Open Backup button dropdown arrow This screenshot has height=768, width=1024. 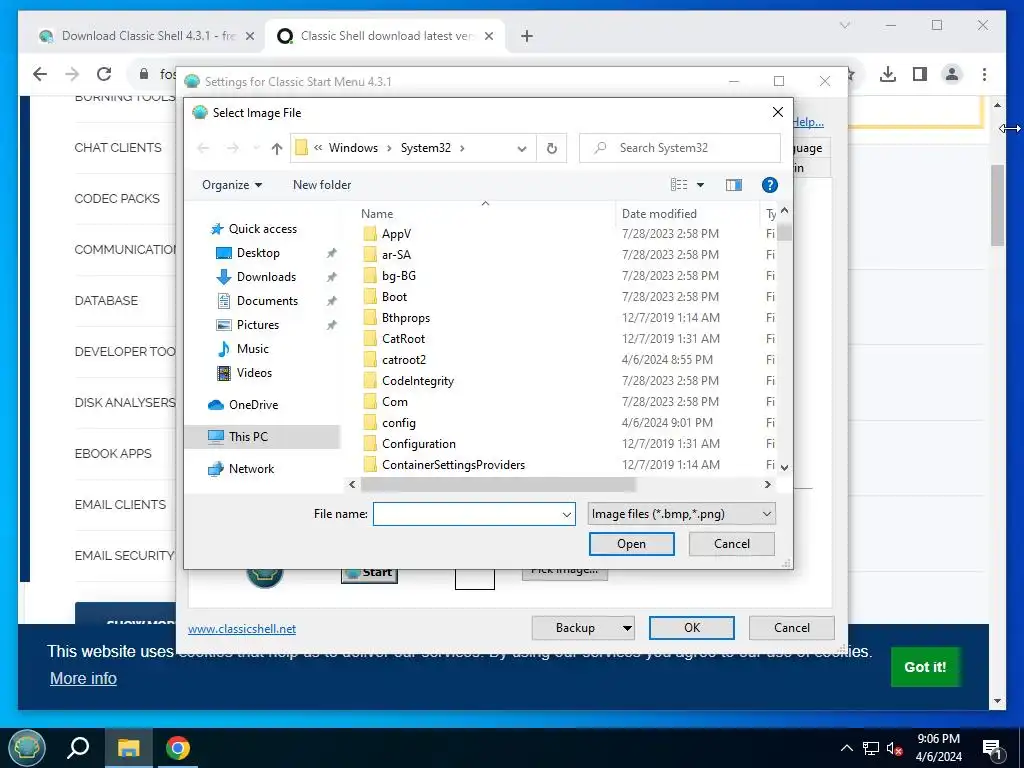(x=626, y=628)
